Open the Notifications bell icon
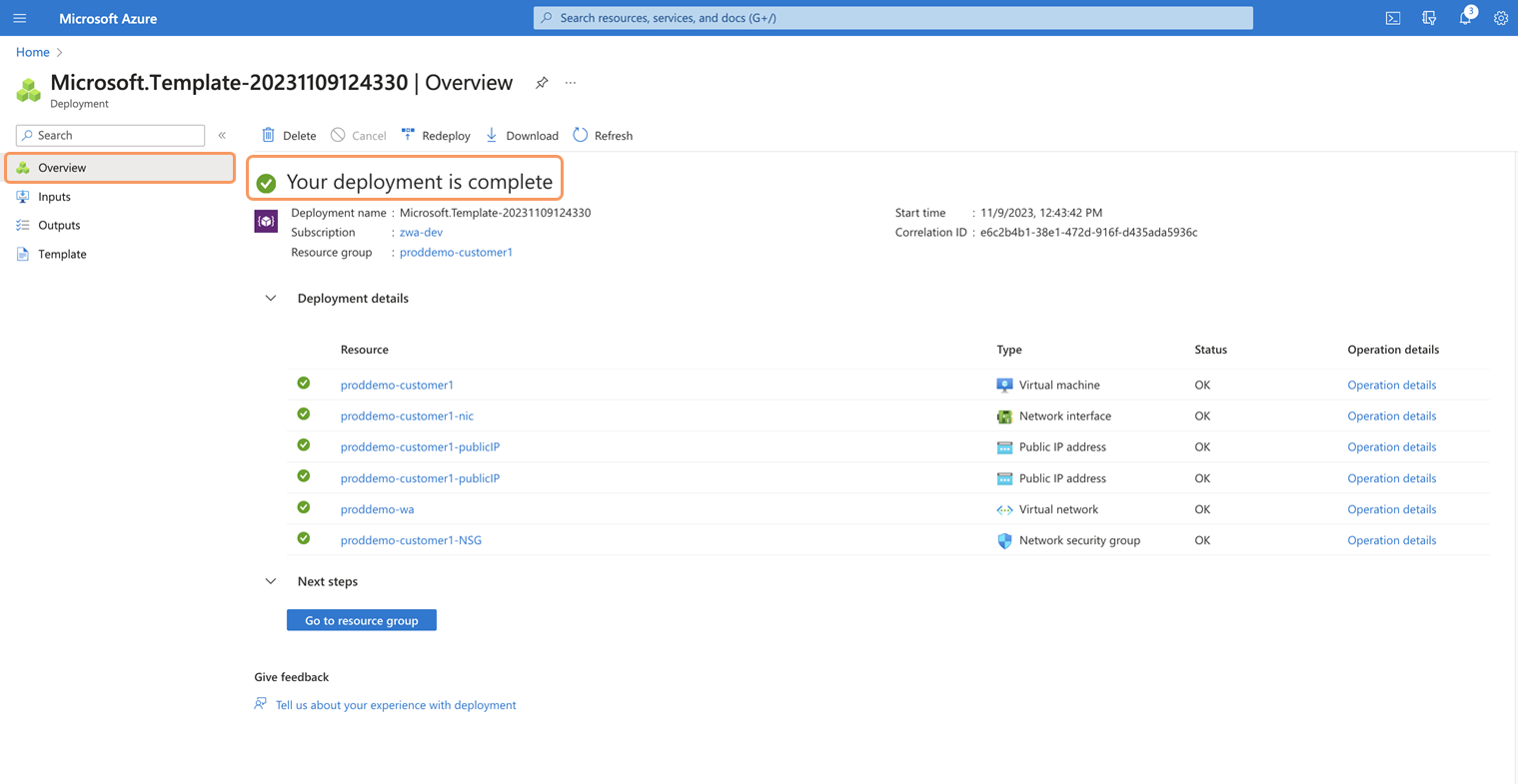 point(1464,18)
